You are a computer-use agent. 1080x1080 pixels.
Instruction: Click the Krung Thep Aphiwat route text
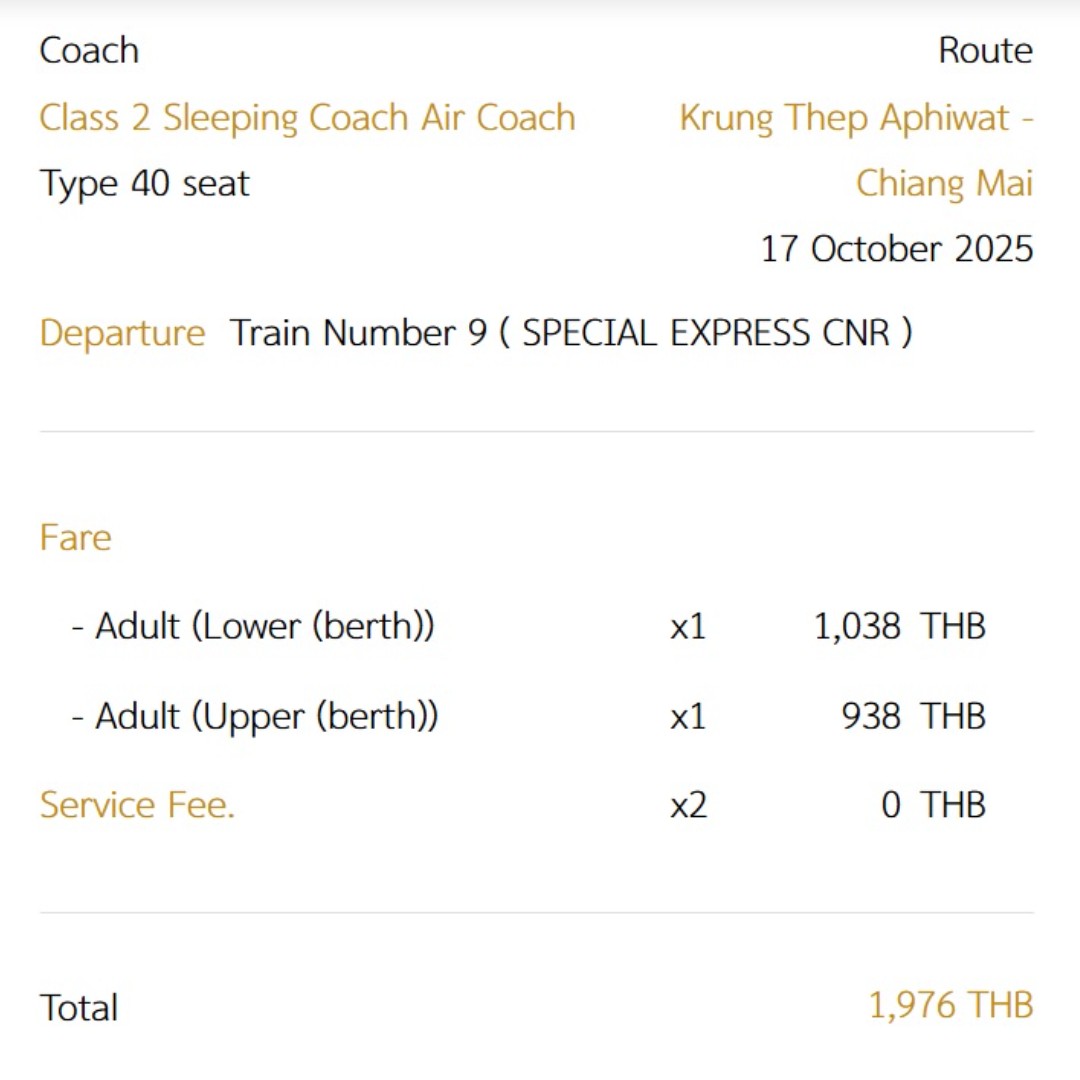tap(855, 118)
